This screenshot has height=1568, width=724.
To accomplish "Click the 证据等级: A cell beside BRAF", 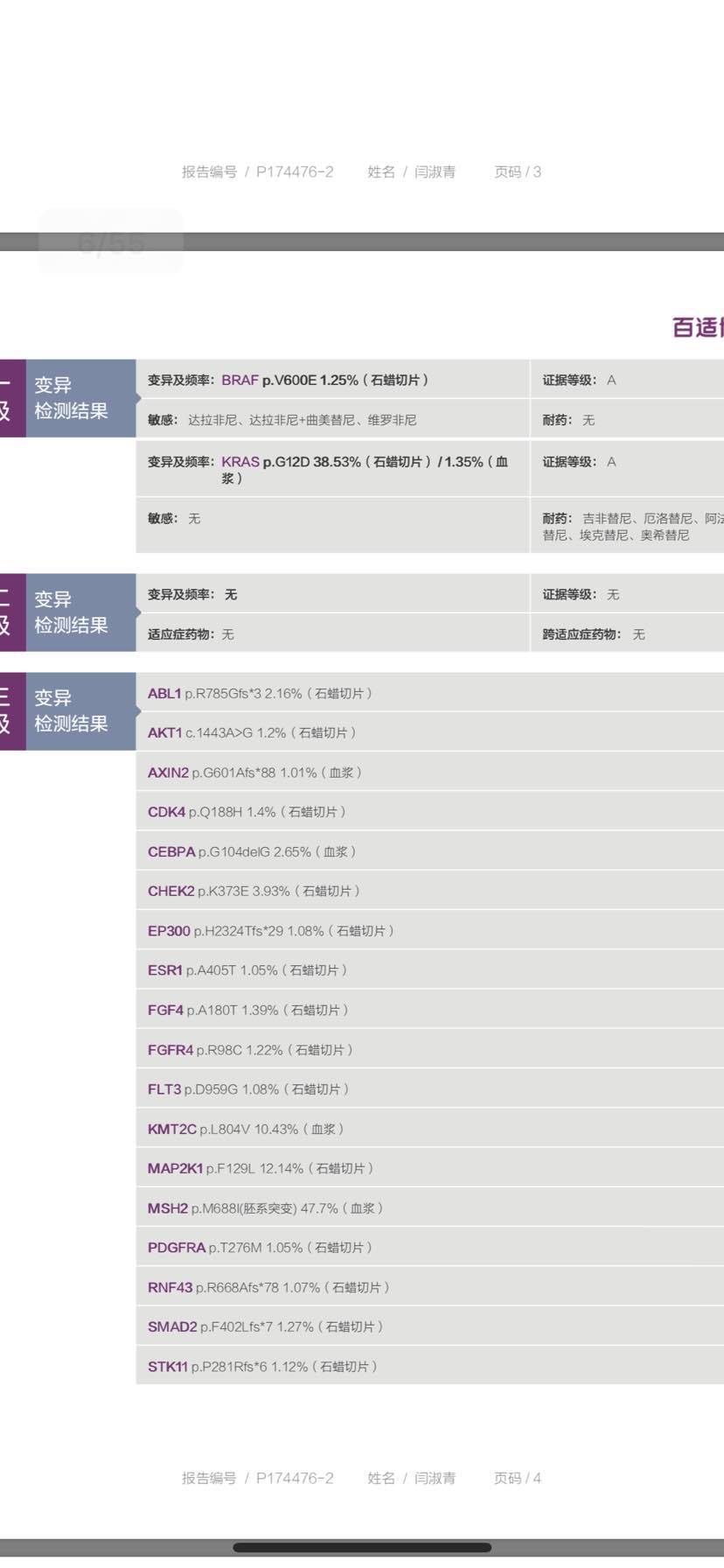I will click(x=579, y=380).
